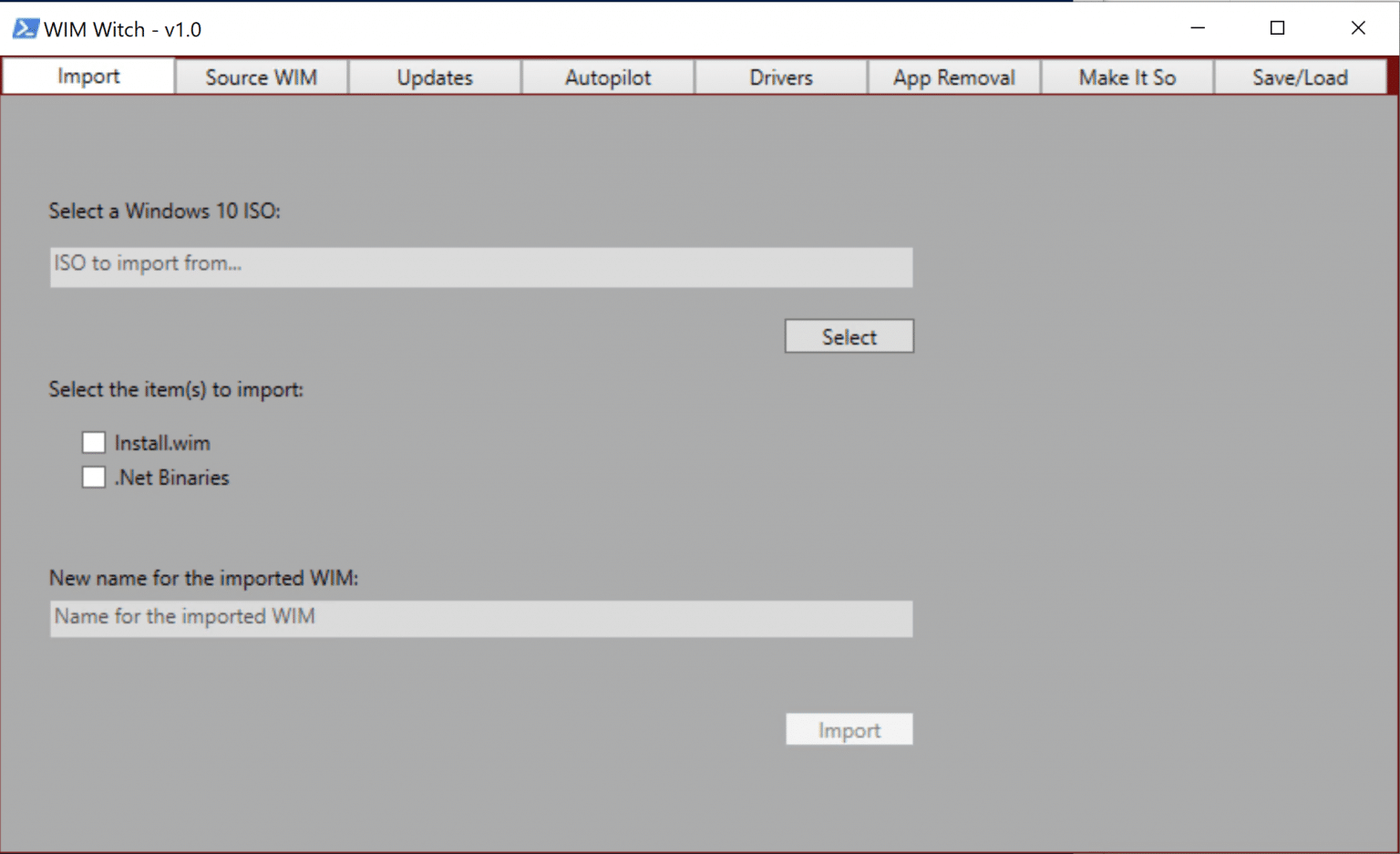Screen dimensions: 1400x854
Task: Open the Make It So tab
Action: 1127,77
